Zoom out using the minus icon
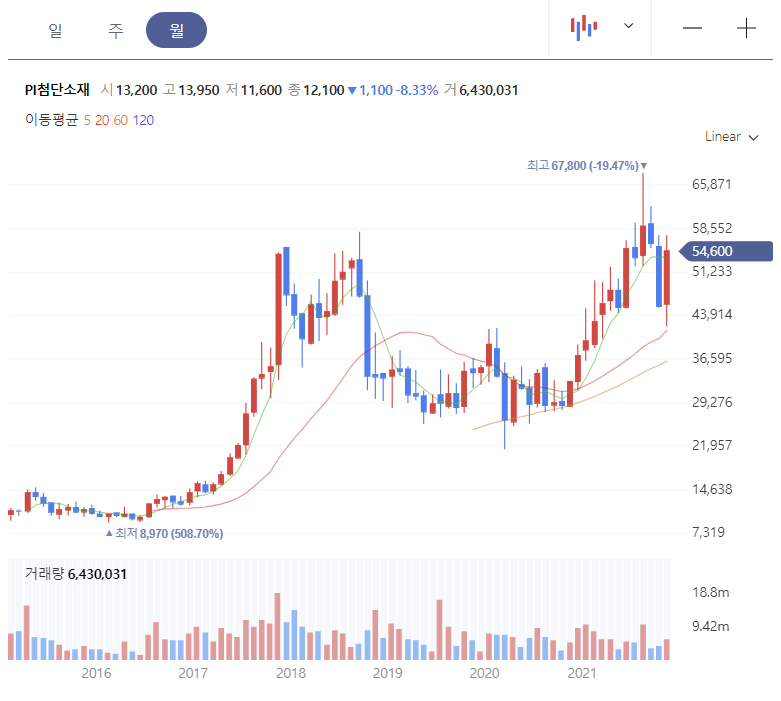 coord(692,28)
